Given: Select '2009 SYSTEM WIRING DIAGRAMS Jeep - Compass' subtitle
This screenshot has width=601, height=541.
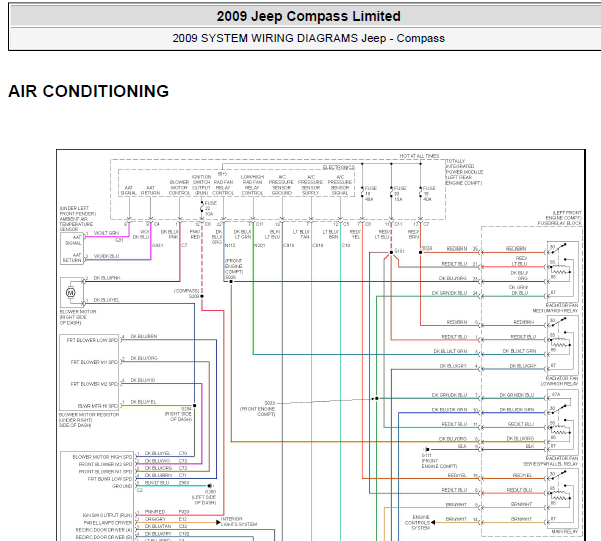Looking at the screenshot, I should click(x=308, y=38).
